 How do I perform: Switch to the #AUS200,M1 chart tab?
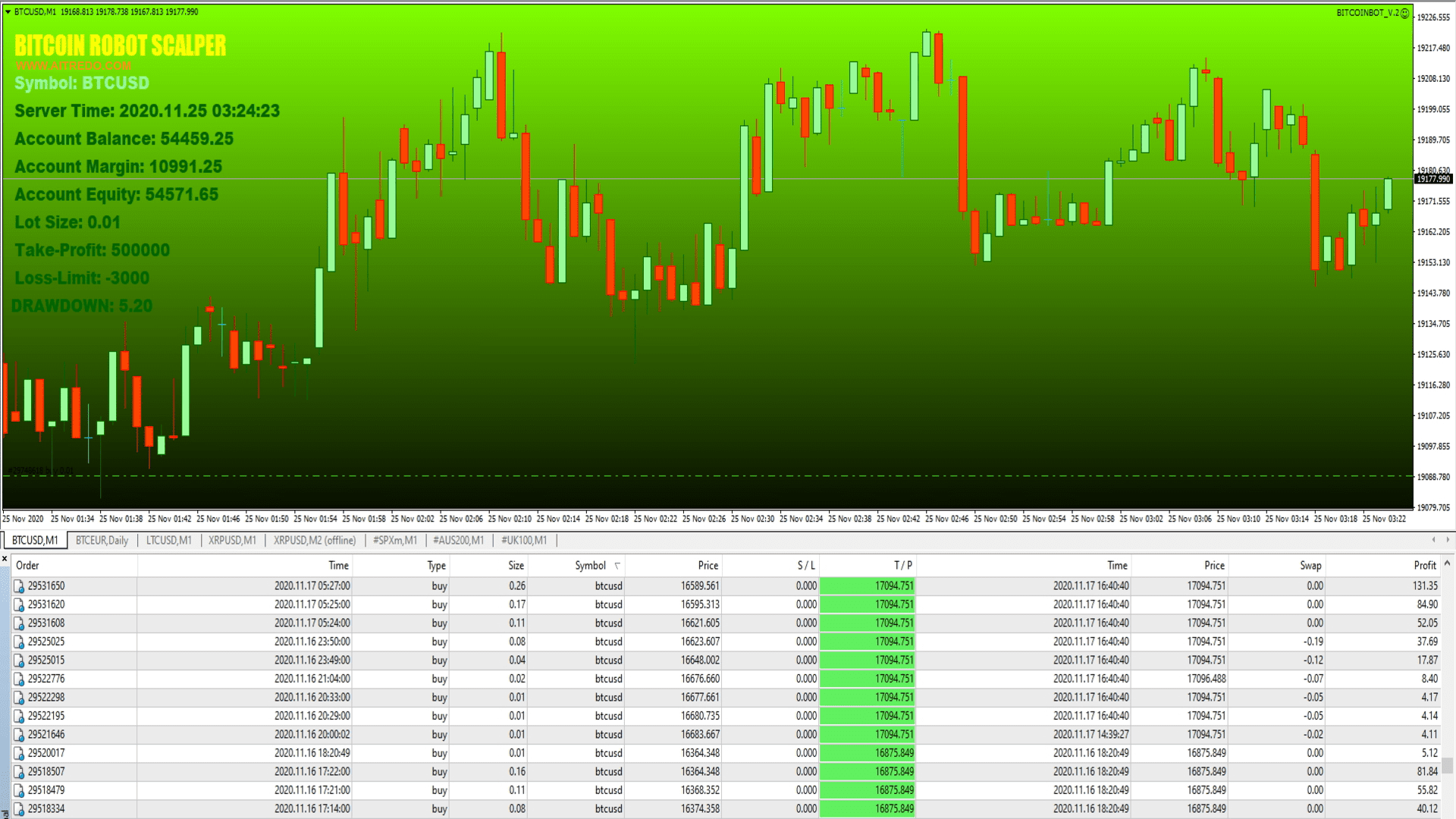458,541
